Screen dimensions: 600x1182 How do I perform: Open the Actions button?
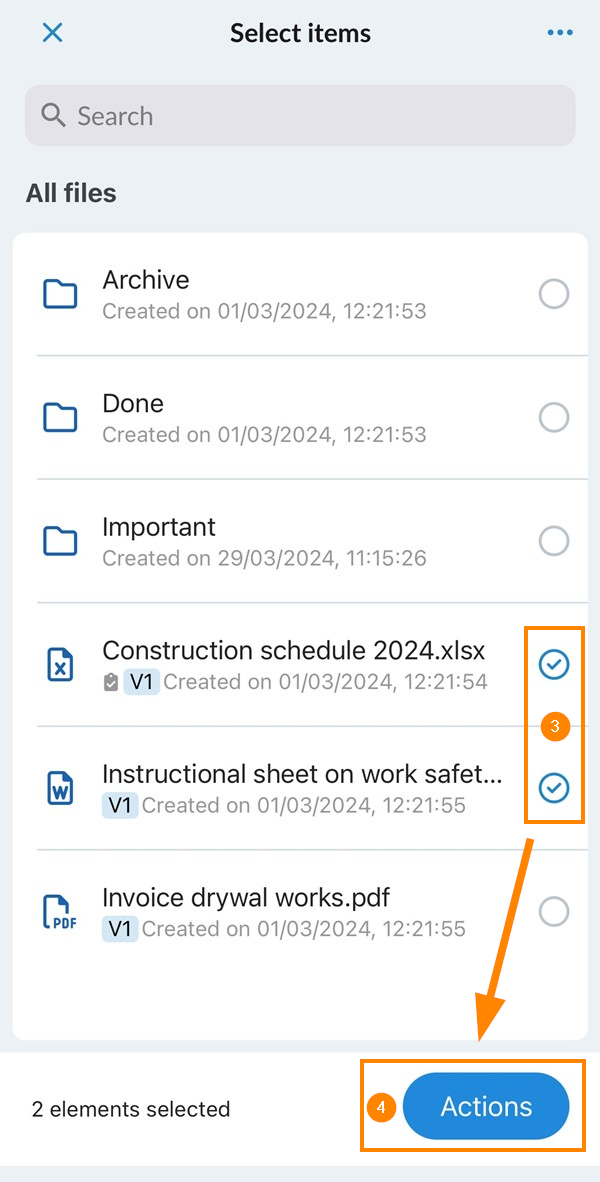(486, 1107)
